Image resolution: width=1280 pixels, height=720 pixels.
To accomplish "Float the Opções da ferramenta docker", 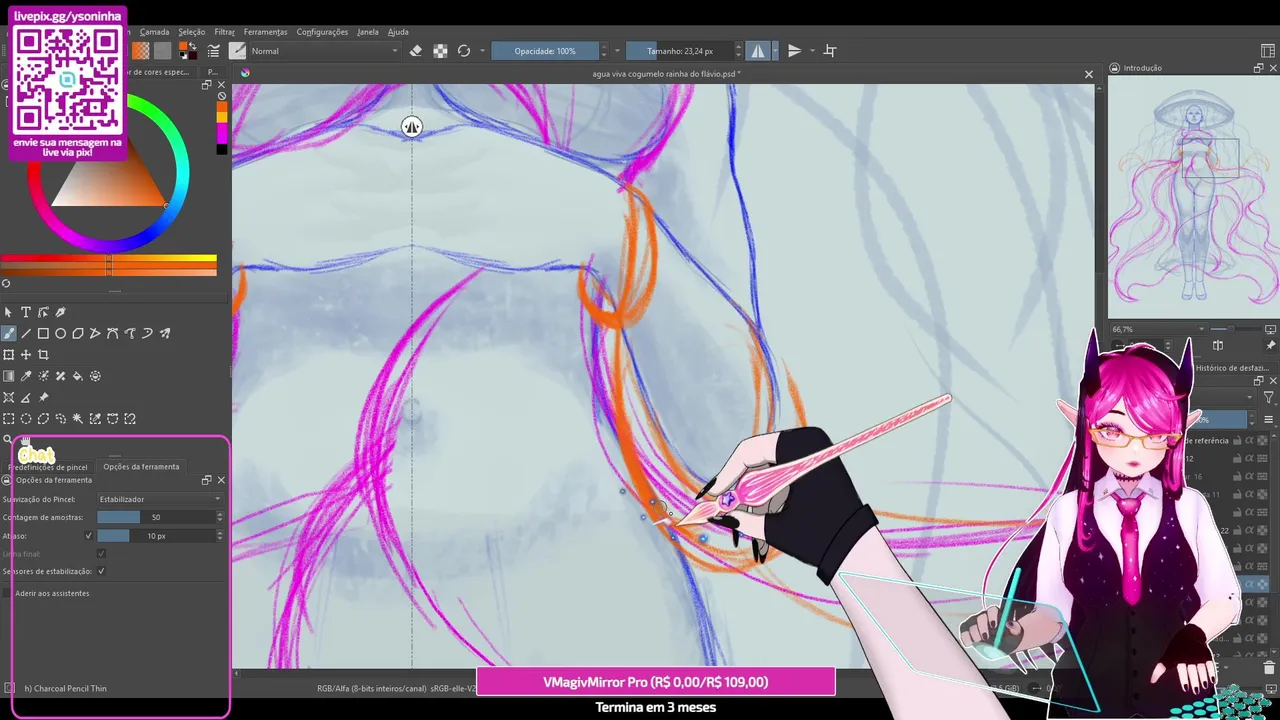I will 207,480.
